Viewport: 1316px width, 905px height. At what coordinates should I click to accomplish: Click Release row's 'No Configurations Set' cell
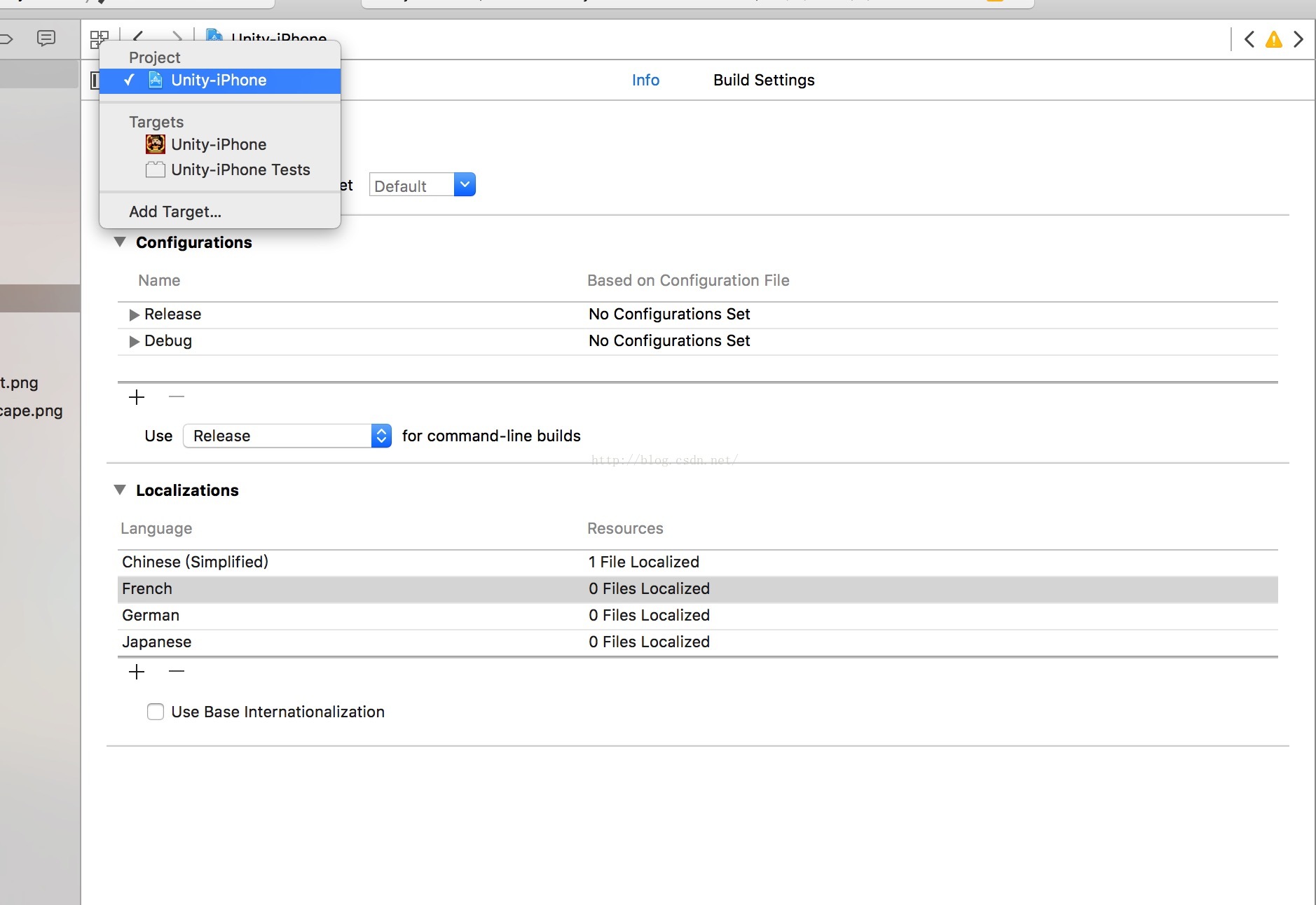click(669, 314)
